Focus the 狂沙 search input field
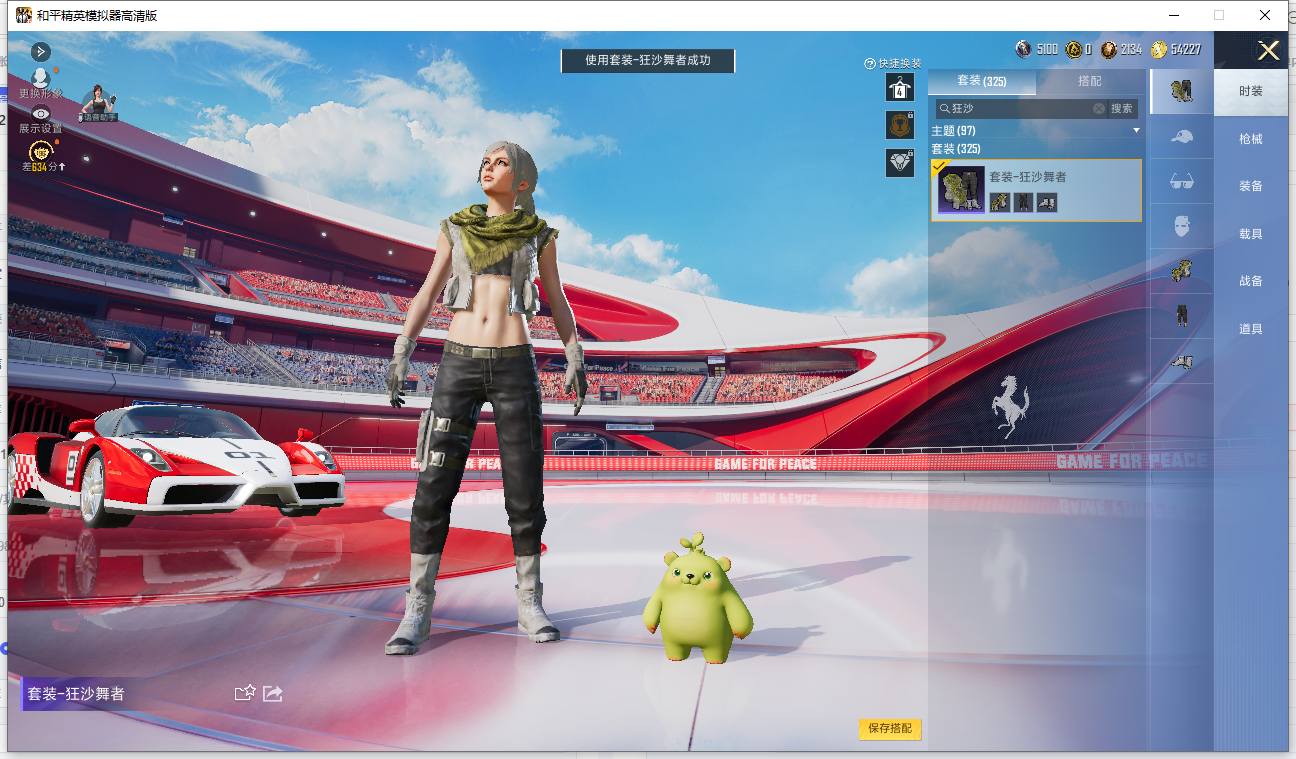 pos(1020,108)
